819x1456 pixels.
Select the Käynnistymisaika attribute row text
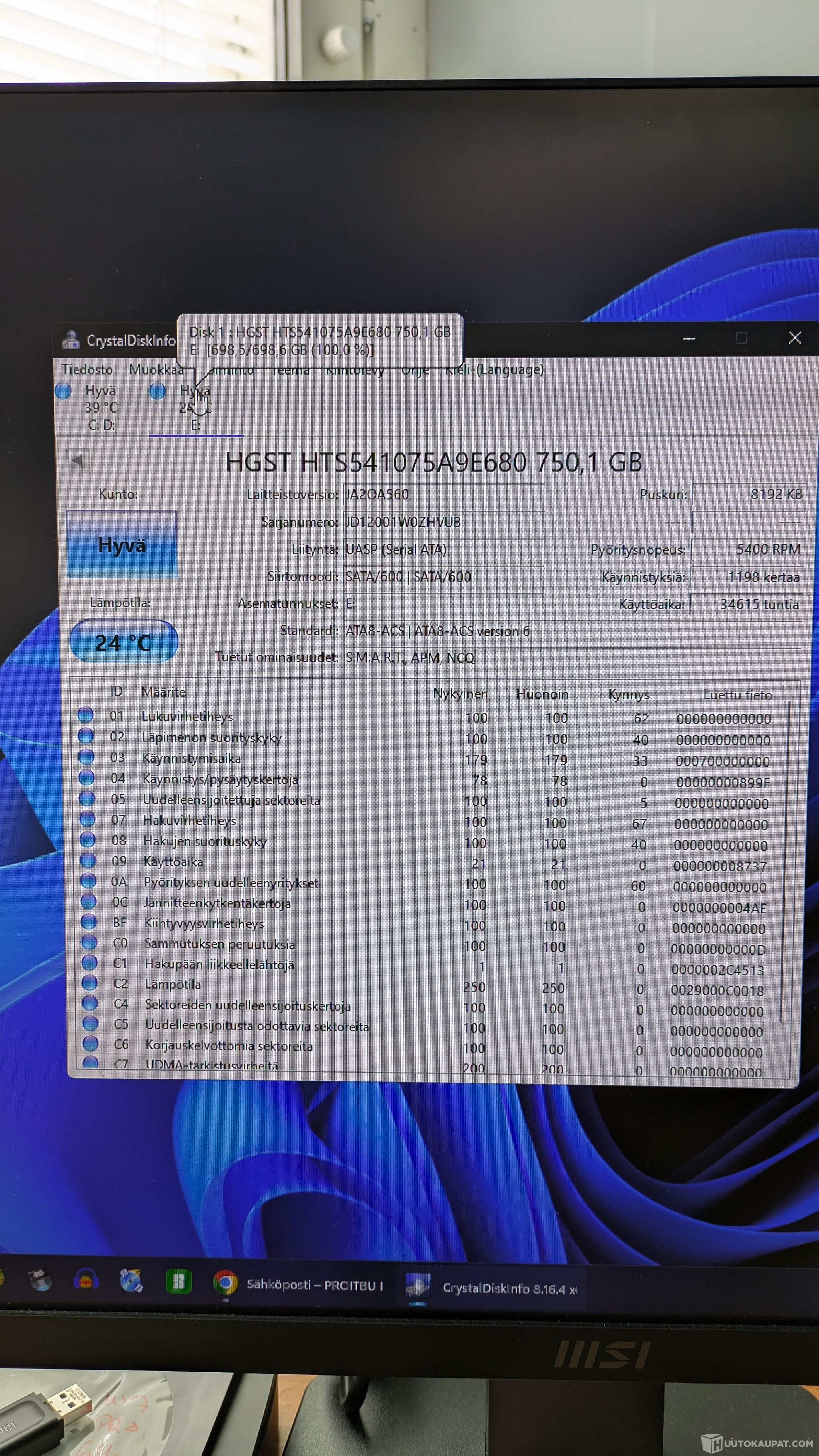pos(191,758)
